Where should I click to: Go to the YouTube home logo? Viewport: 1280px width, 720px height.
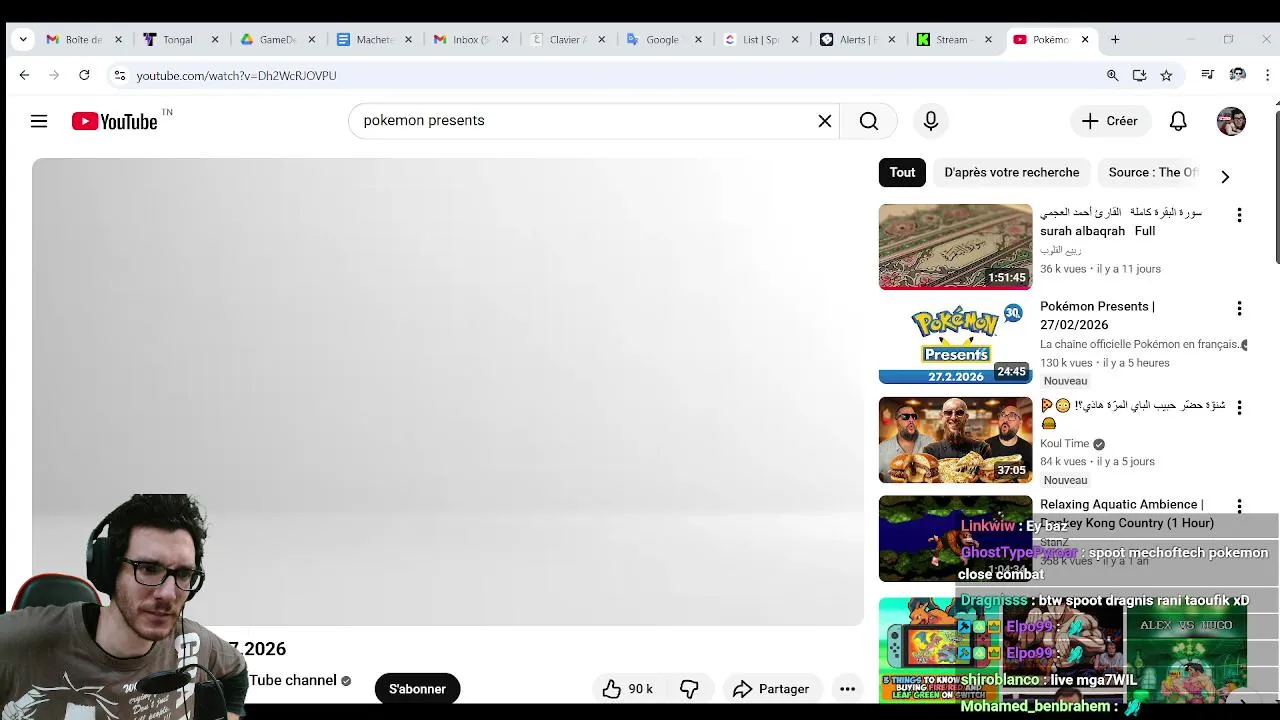pos(114,121)
